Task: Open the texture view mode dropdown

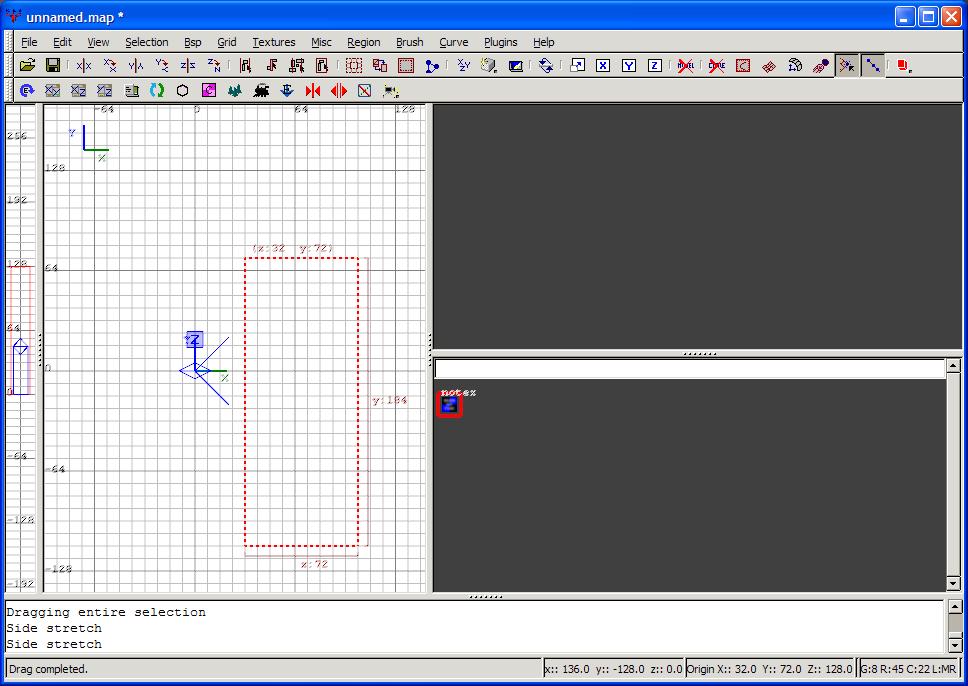Action: coord(490,65)
